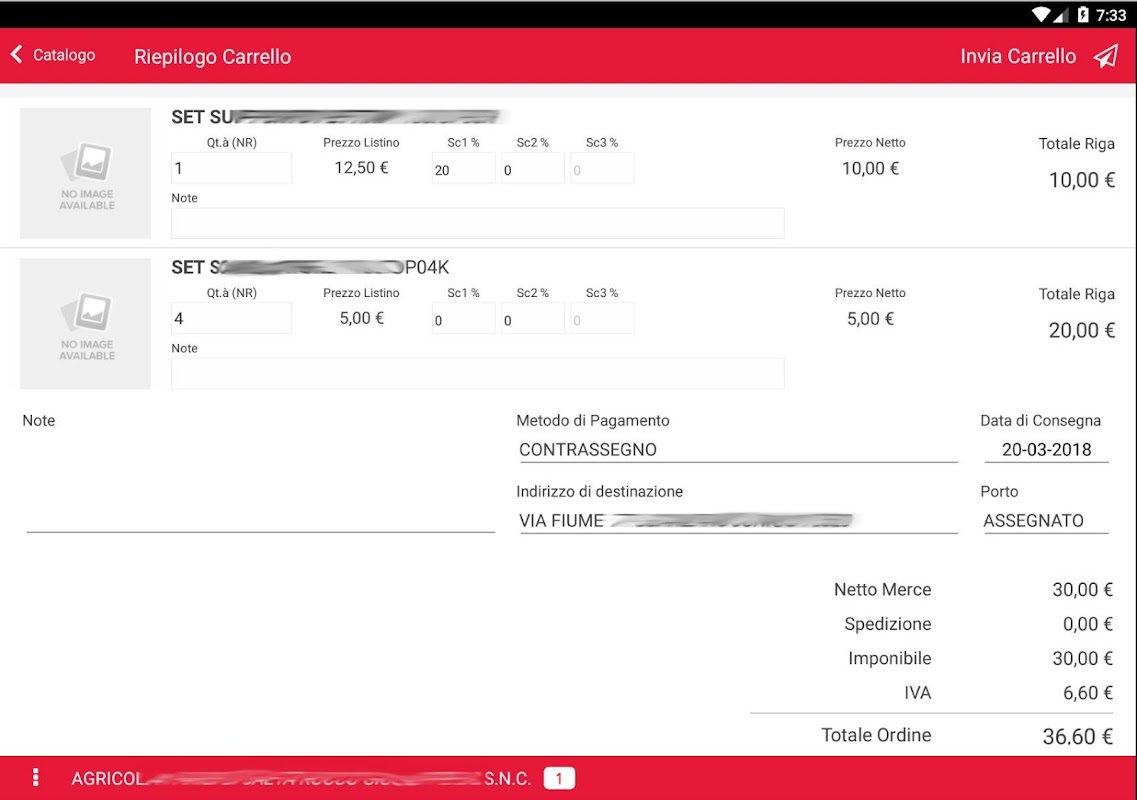Check the Wi-Fi status icon

pyautogui.click(x=1041, y=15)
